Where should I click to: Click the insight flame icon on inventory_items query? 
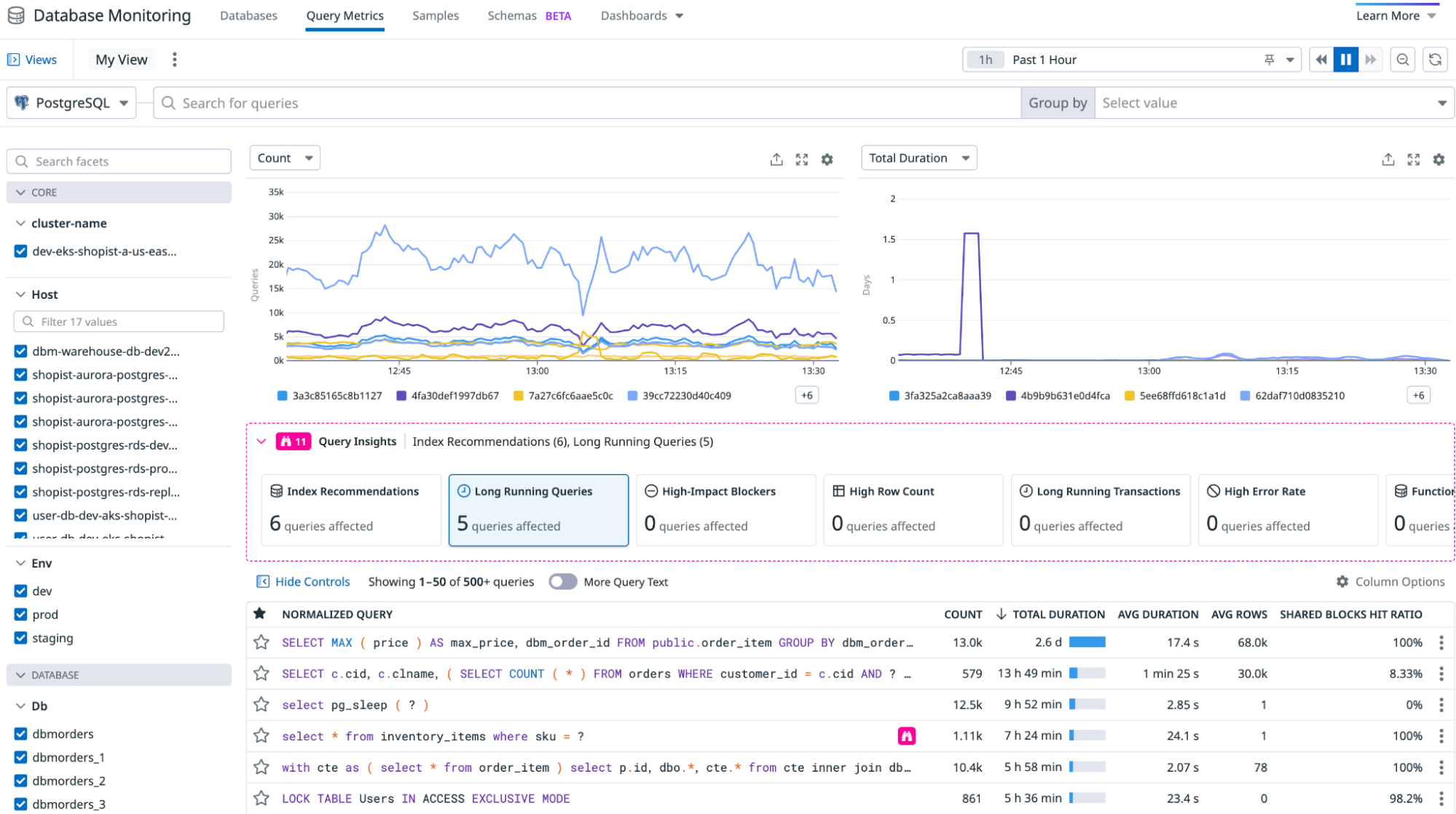pos(906,736)
